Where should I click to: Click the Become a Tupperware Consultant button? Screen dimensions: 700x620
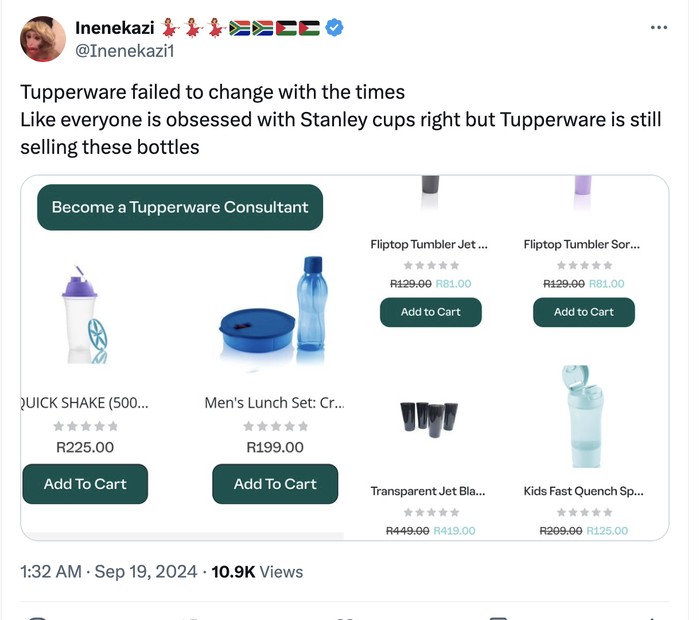tap(180, 207)
